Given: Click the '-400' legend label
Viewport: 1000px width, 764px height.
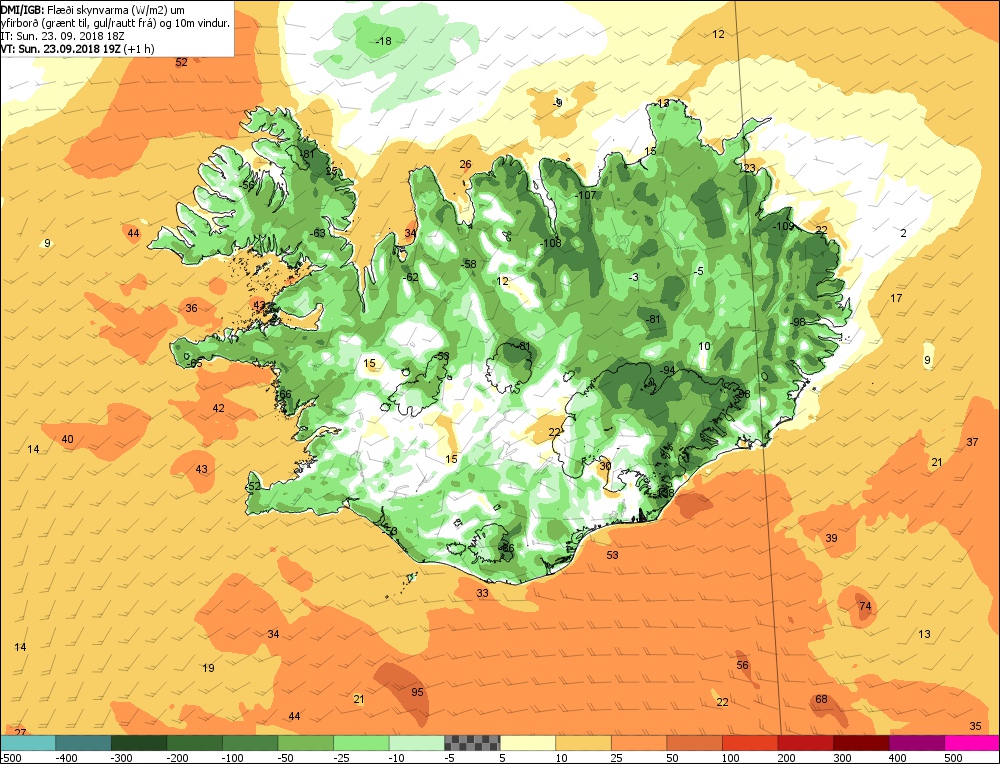Looking at the screenshot, I should tap(66, 758).
